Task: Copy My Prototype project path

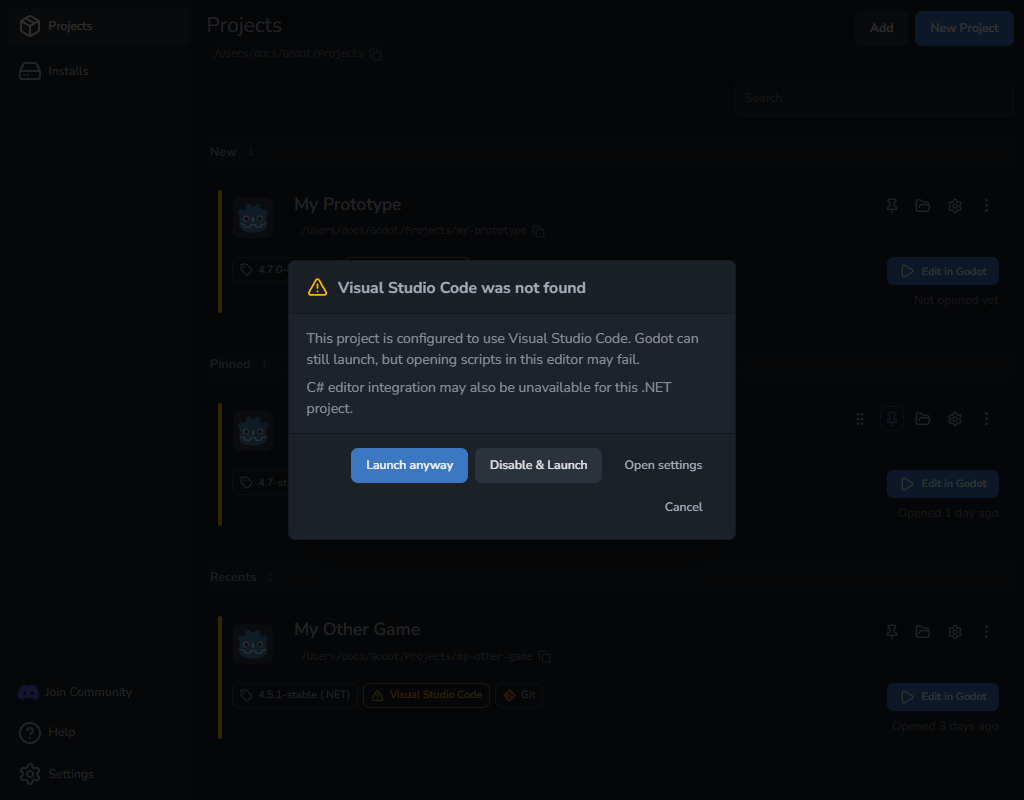Action: point(539,231)
